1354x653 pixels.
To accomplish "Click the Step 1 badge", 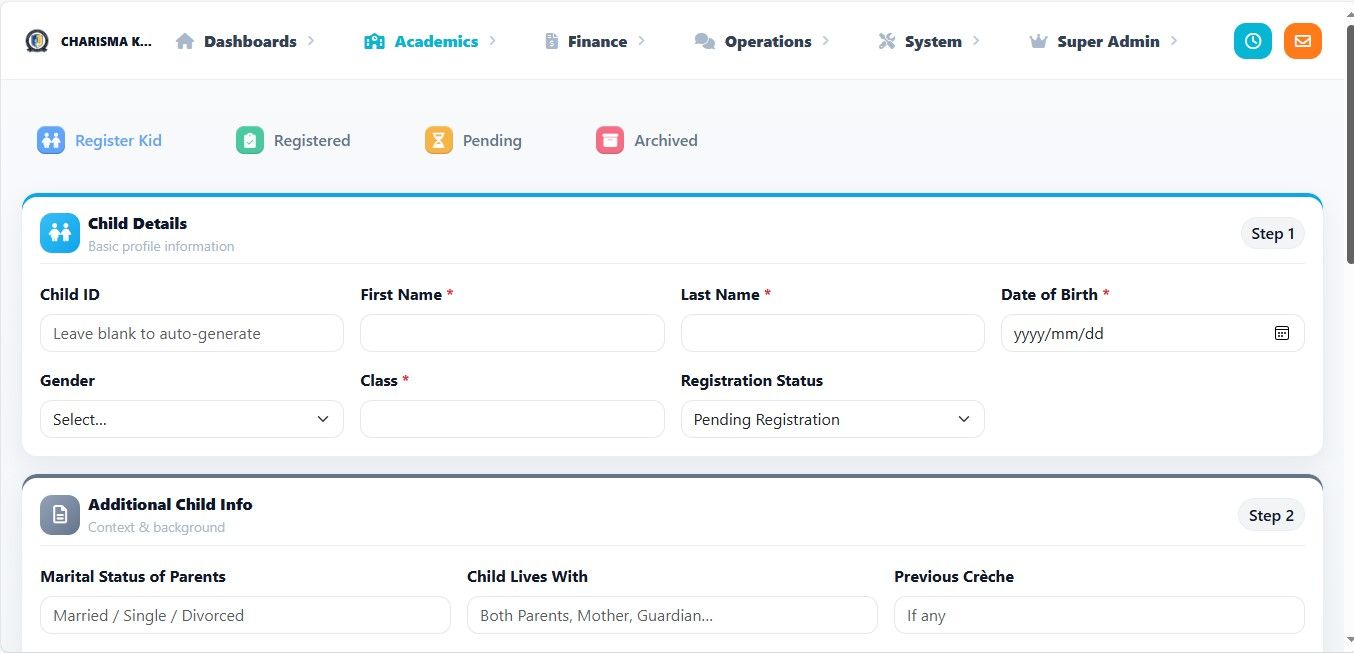I will (1272, 233).
